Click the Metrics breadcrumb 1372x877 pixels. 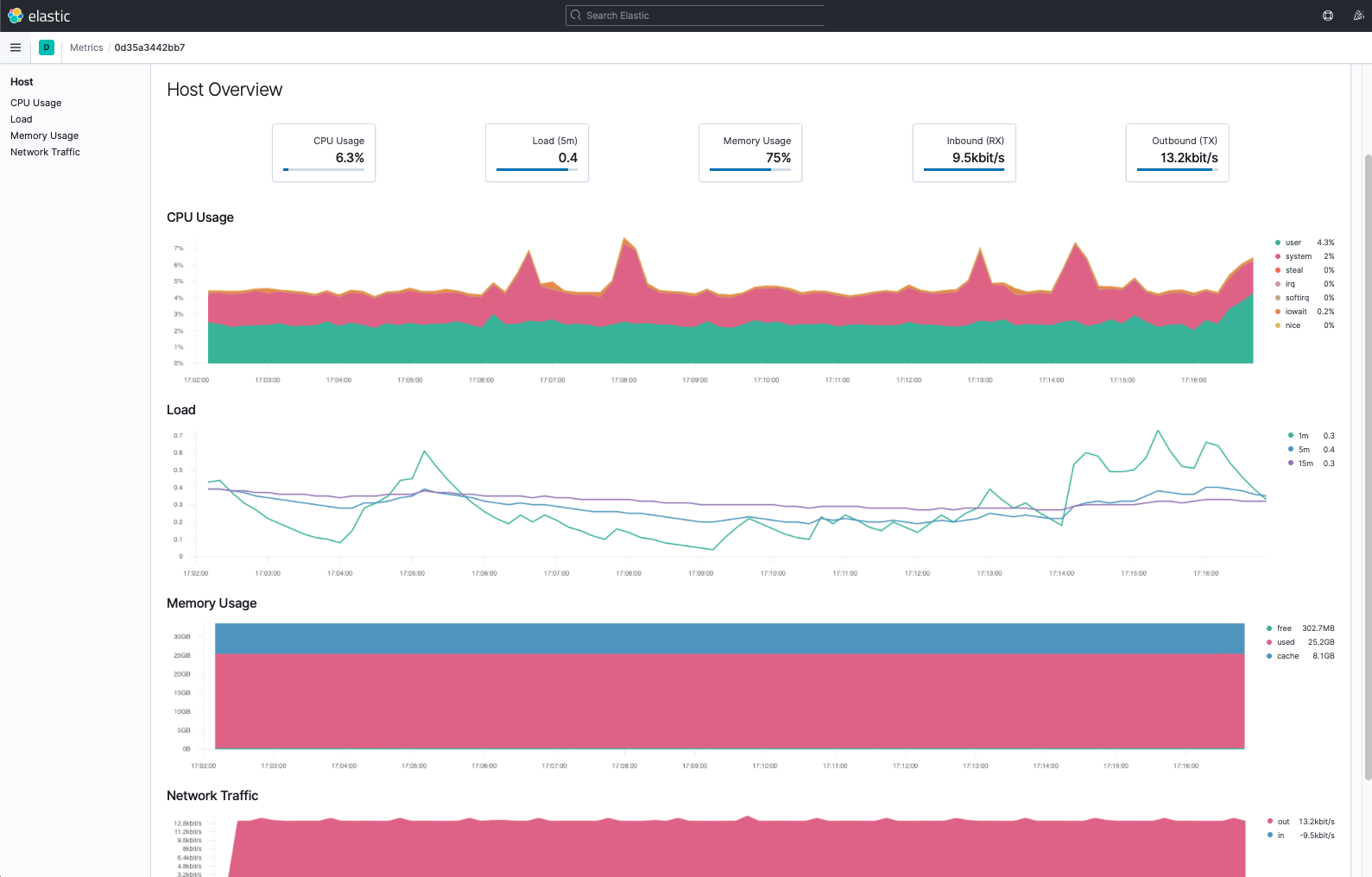click(x=86, y=47)
